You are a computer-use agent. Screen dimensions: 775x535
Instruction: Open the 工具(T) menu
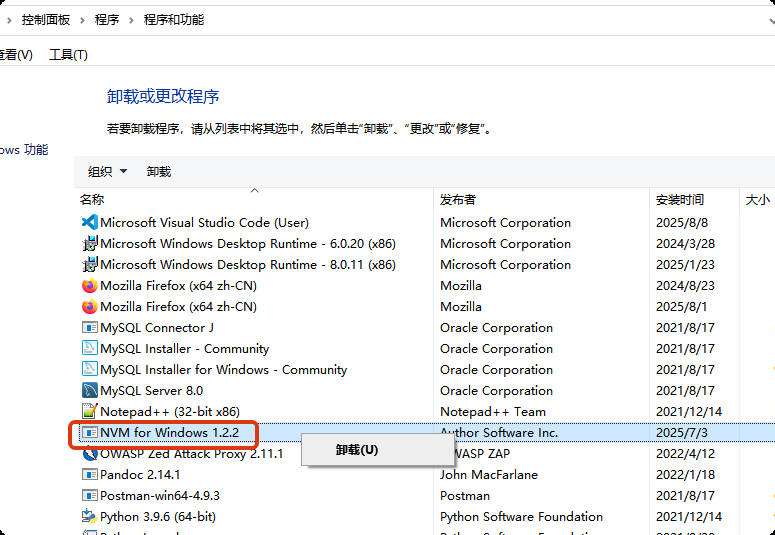(x=68, y=54)
